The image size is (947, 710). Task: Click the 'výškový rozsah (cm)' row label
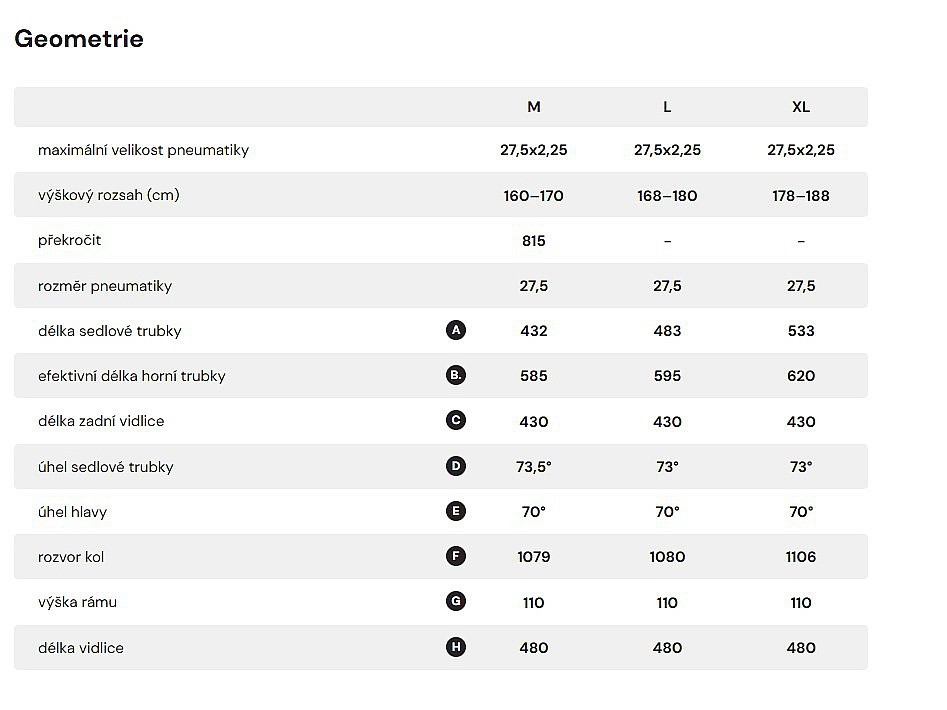(x=109, y=195)
